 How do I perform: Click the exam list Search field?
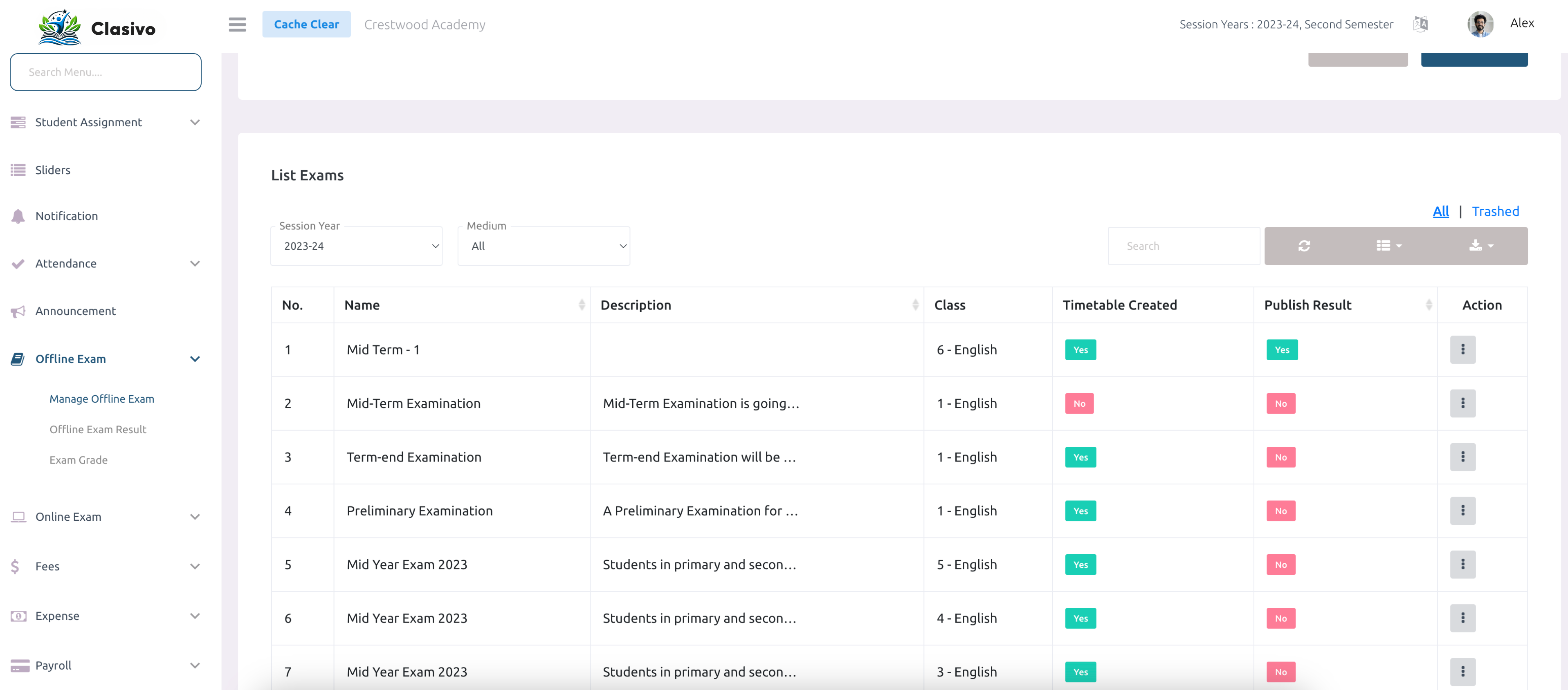tap(1183, 246)
